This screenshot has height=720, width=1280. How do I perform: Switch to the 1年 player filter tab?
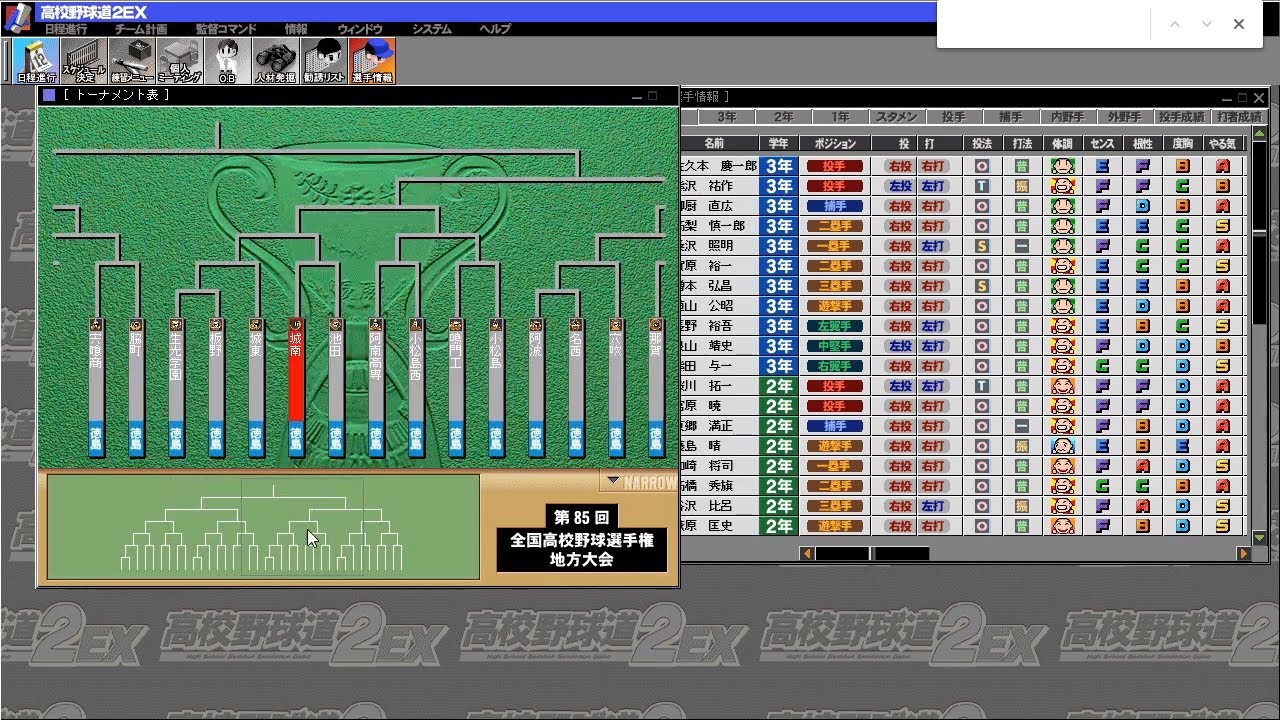840,117
